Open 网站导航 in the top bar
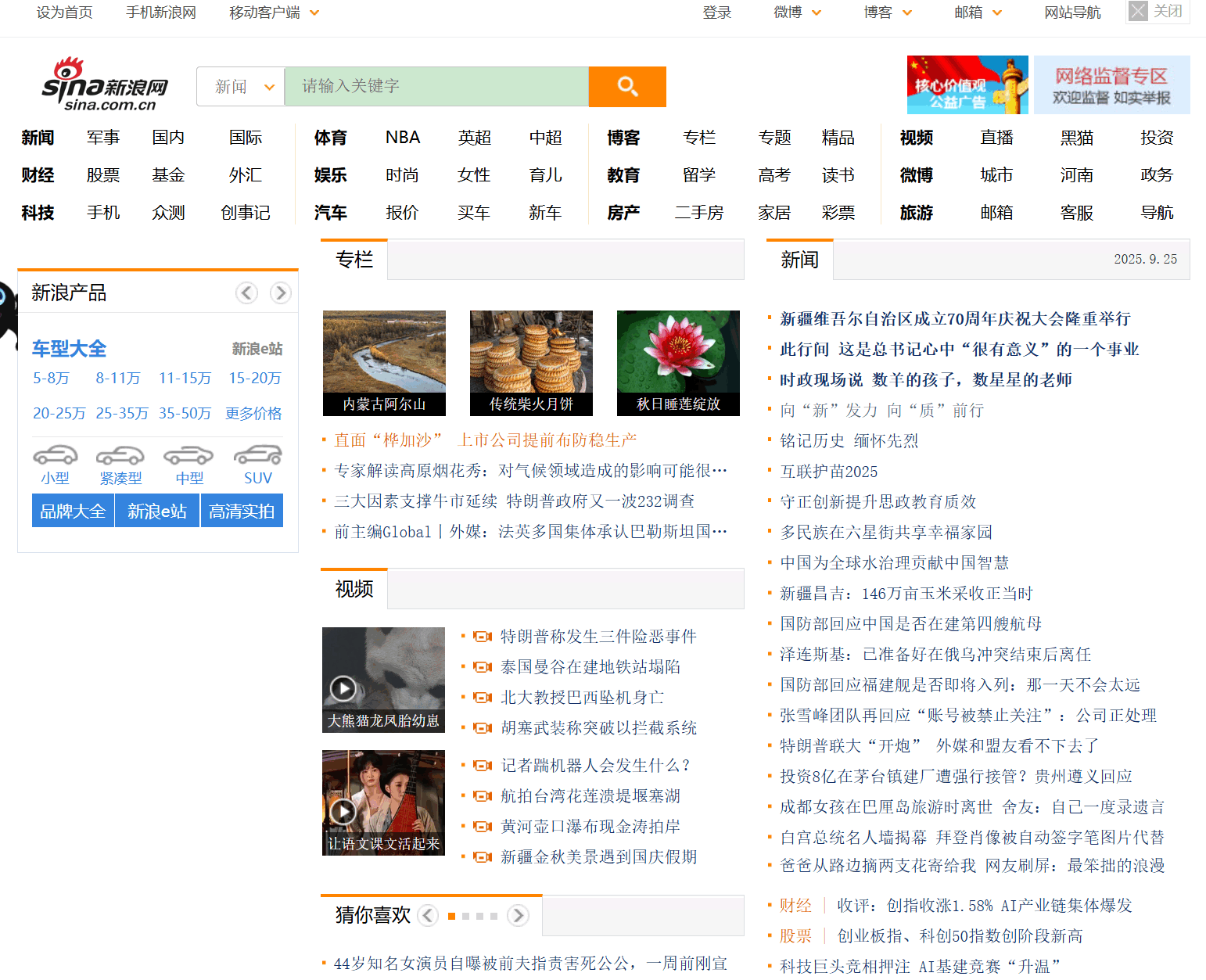 [1072, 13]
